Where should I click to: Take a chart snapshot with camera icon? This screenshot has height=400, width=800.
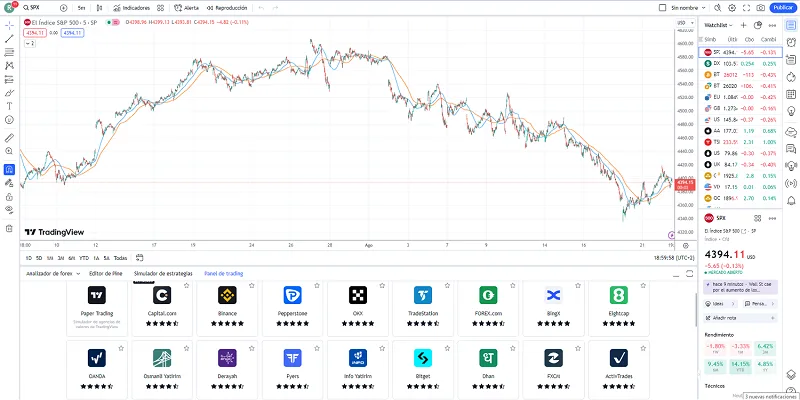coord(761,8)
